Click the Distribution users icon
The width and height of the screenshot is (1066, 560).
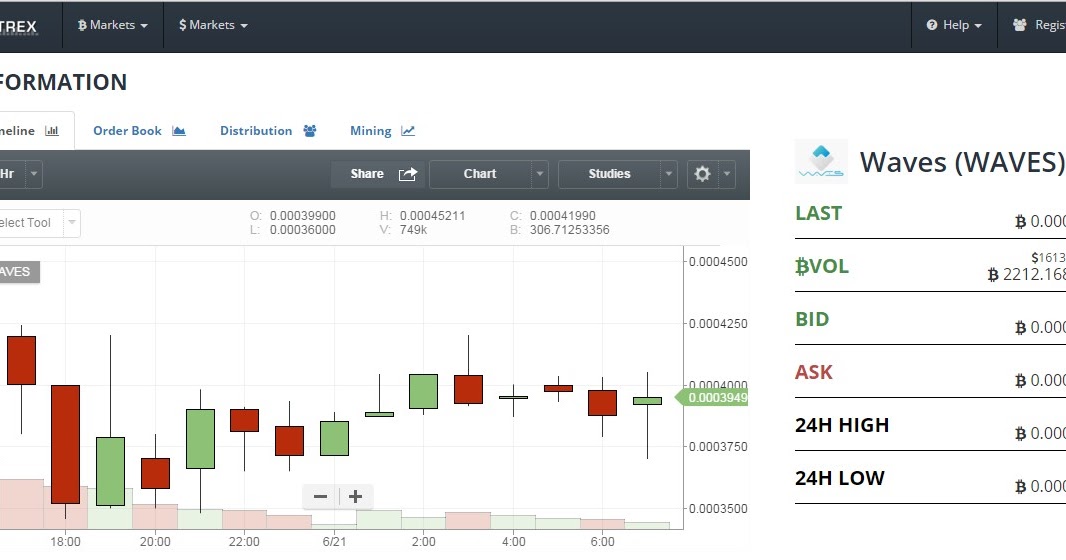310,130
